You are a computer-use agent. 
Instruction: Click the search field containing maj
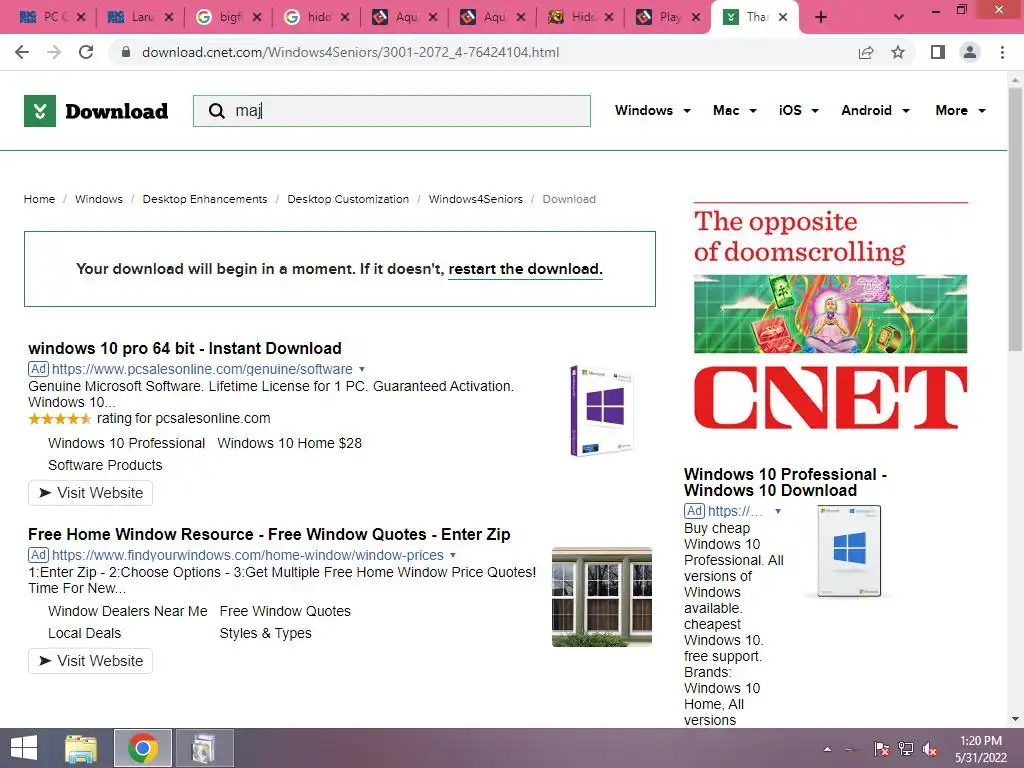[392, 111]
